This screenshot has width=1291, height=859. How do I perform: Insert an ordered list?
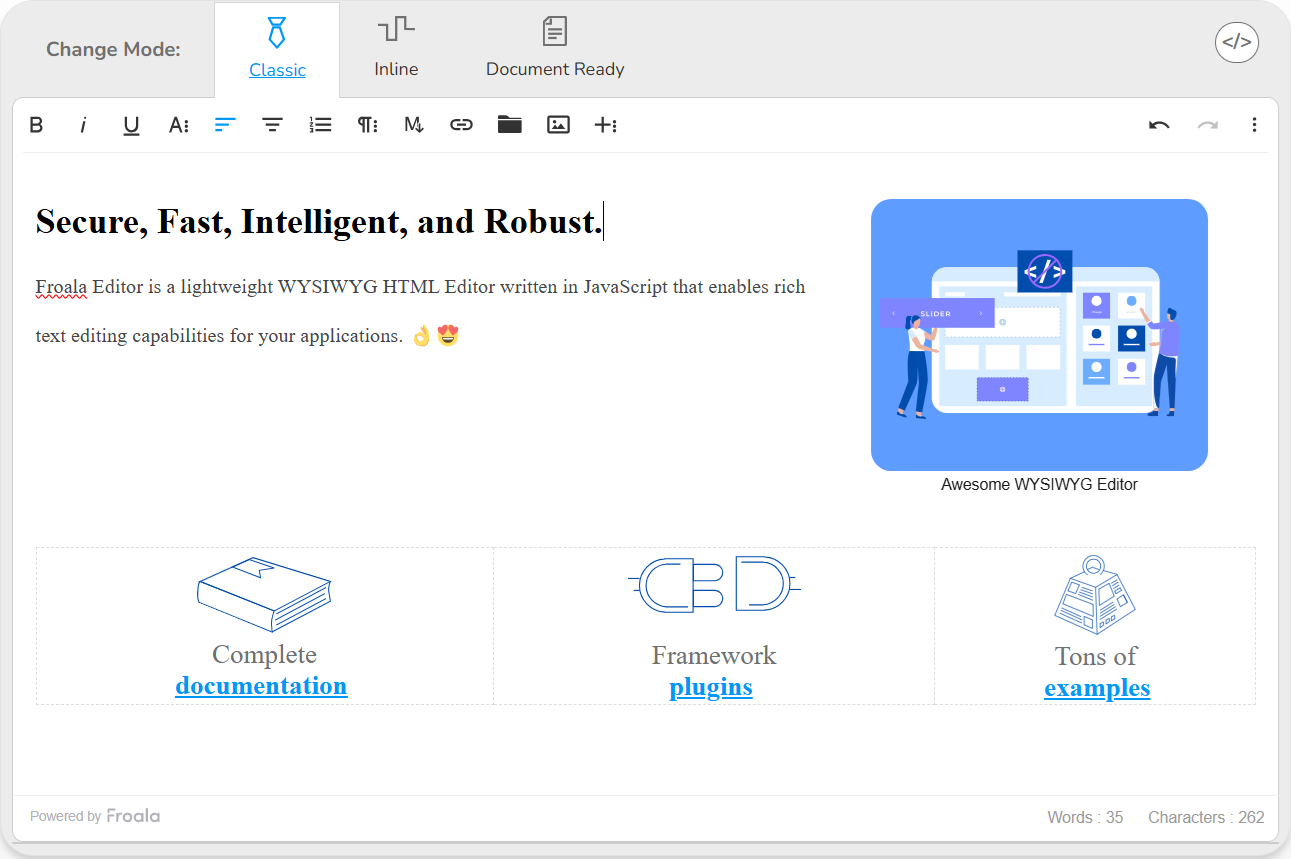[320, 124]
